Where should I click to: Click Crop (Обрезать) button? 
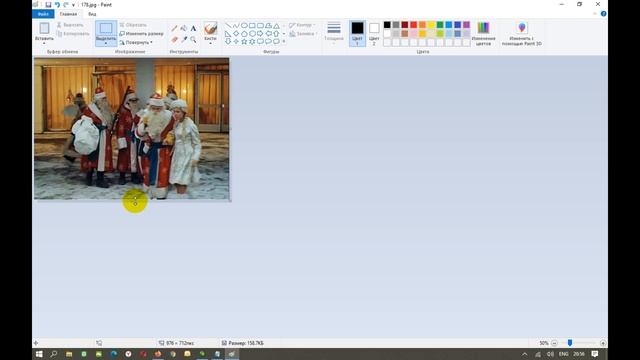point(133,25)
